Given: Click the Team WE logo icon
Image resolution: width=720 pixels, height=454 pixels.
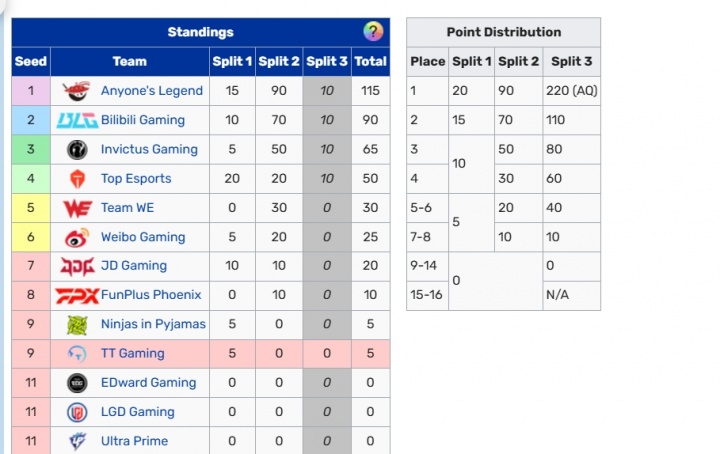Looking at the screenshot, I should (77, 208).
